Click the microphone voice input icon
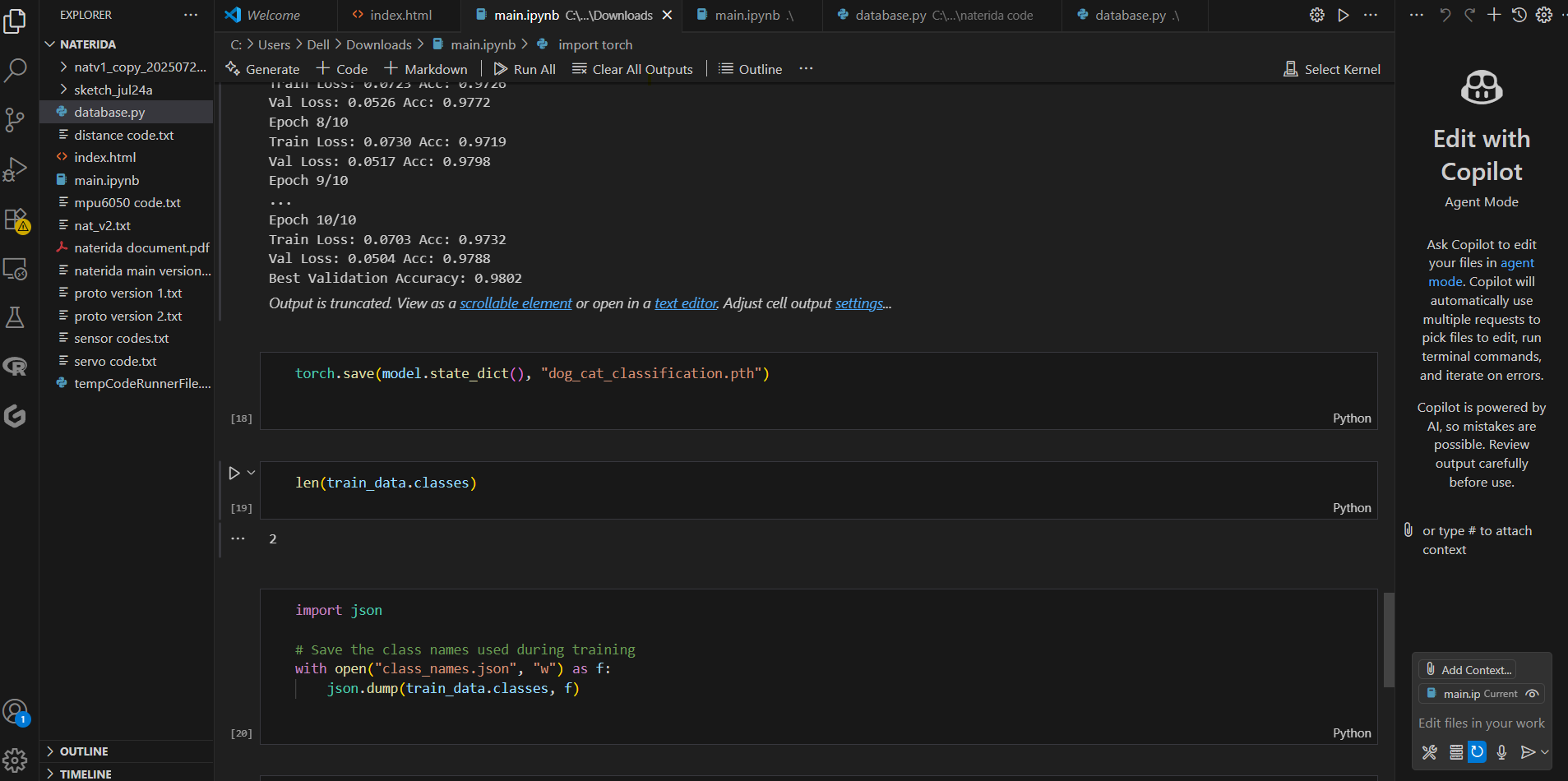 (1501, 752)
